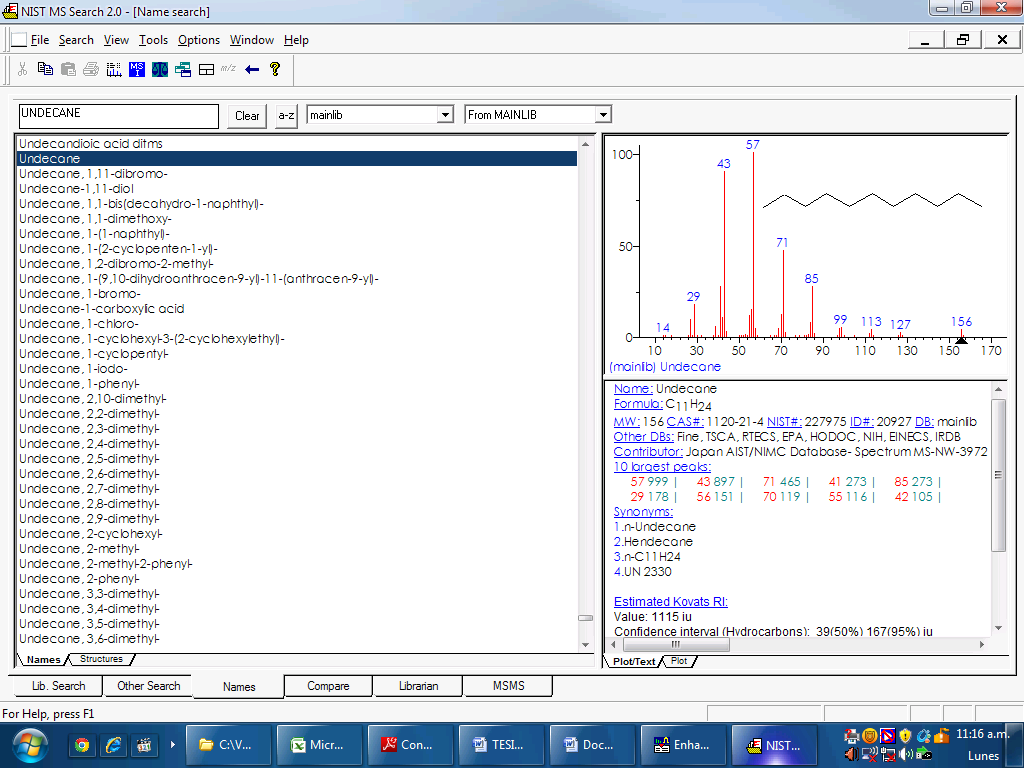The width and height of the screenshot is (1024, 768).
Task: Click the greyed-out Cut scissors icon
Action: [x=22, y=69]
